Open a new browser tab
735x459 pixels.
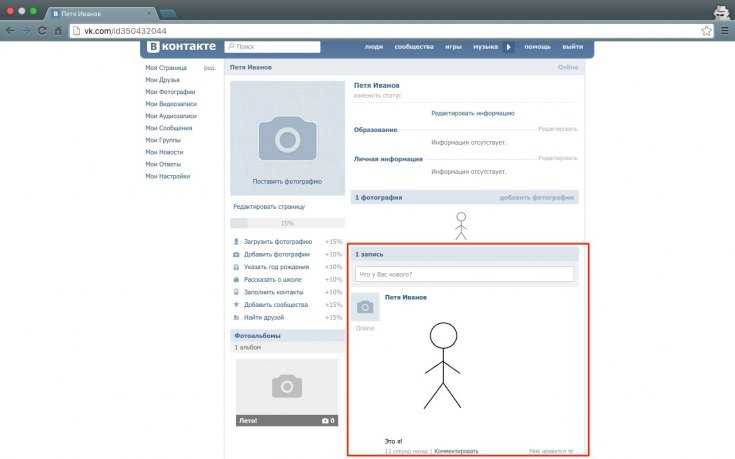pos(167,13)
